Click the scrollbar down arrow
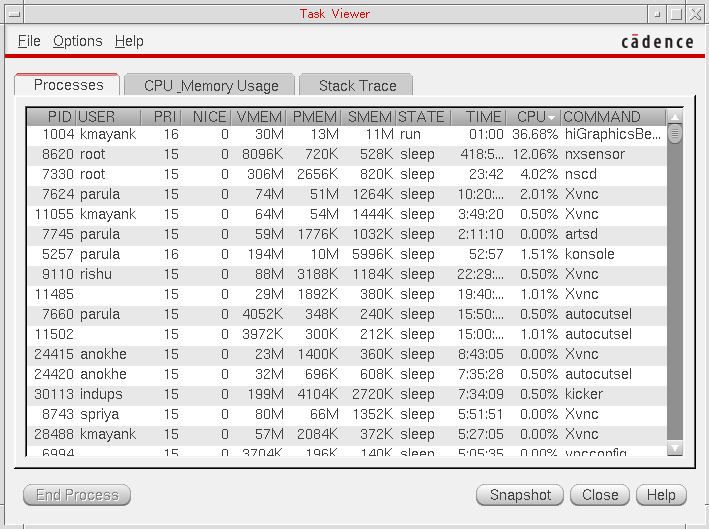Screen dimensions: 709x529 (675, 448)
